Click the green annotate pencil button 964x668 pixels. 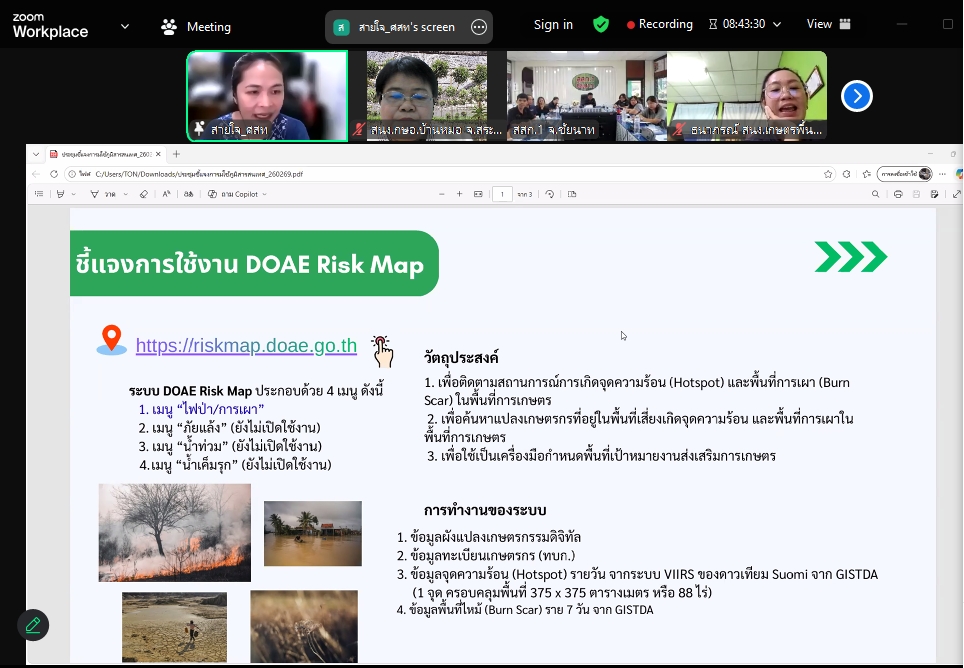click(33, 625)
